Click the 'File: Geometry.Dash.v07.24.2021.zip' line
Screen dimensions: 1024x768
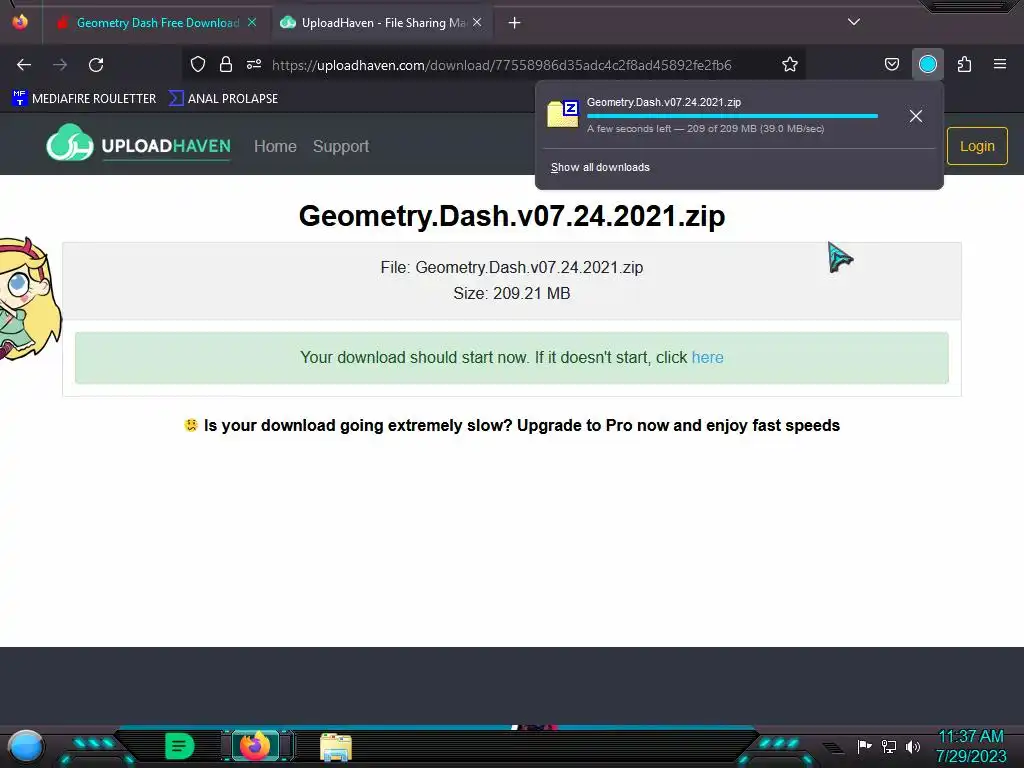512,267
